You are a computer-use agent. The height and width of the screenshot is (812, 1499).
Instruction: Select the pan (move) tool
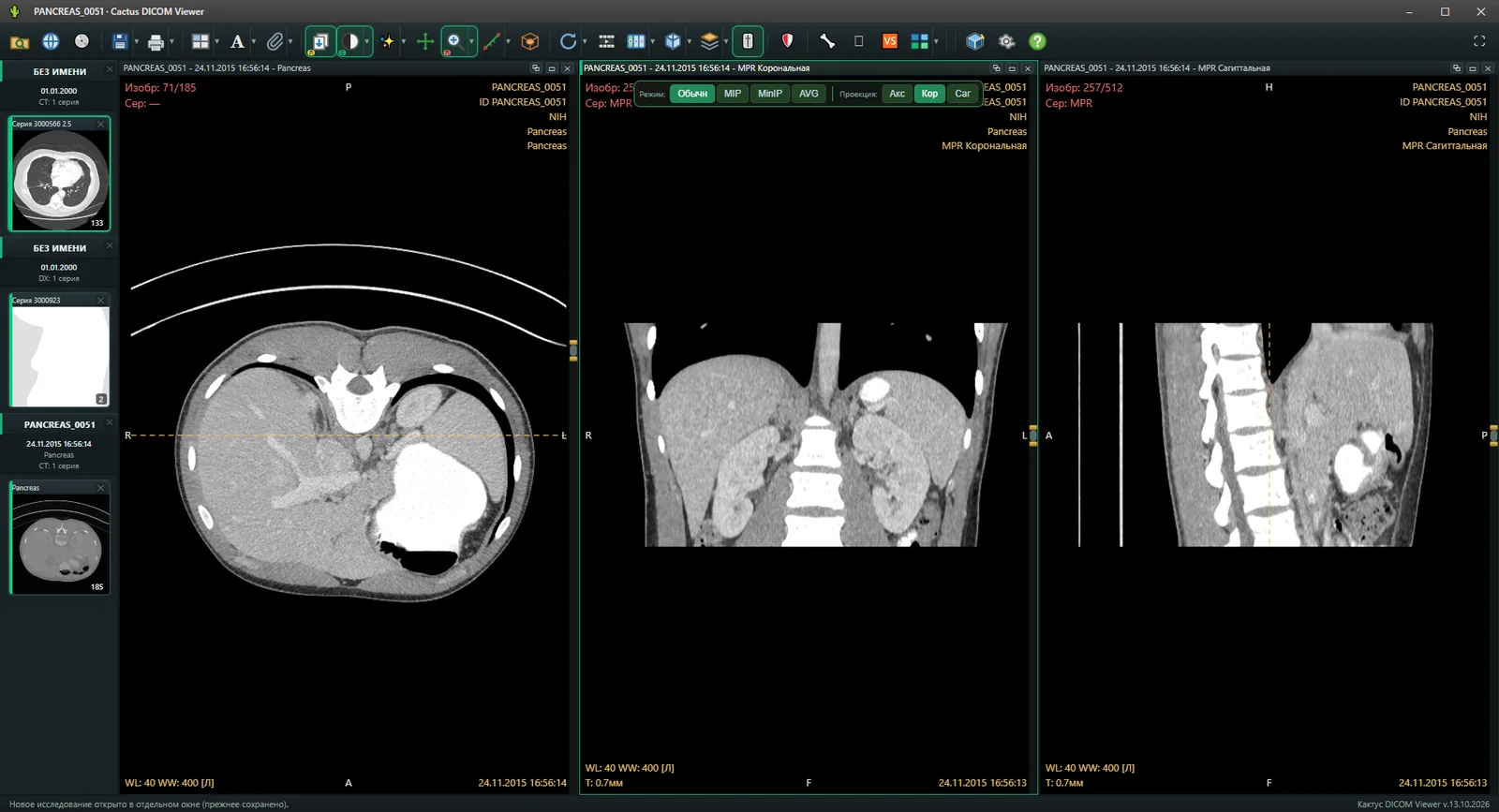(x=424, y=41)
